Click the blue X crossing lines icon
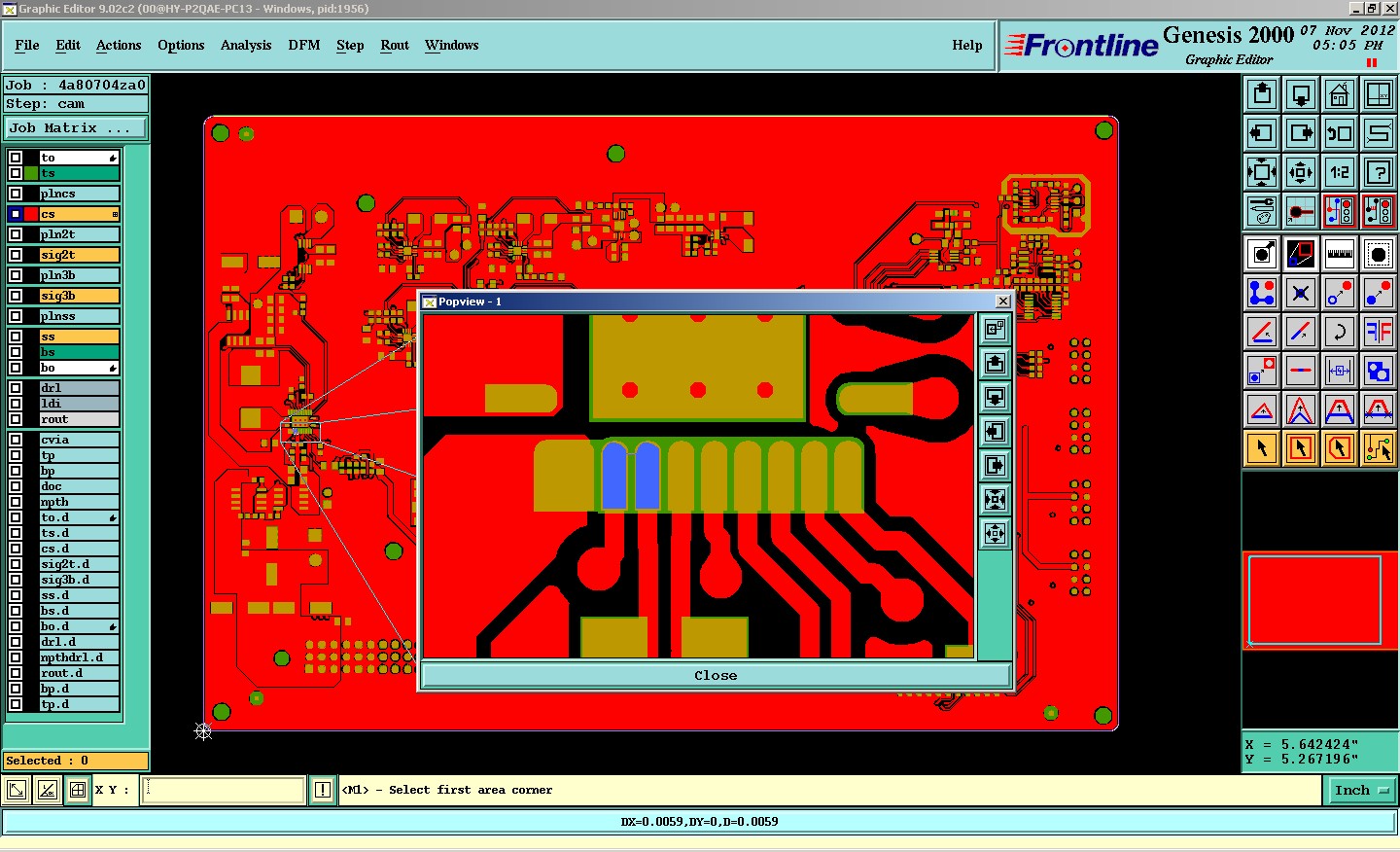This screenshot has height=852, width=1400. point(1301,293)
